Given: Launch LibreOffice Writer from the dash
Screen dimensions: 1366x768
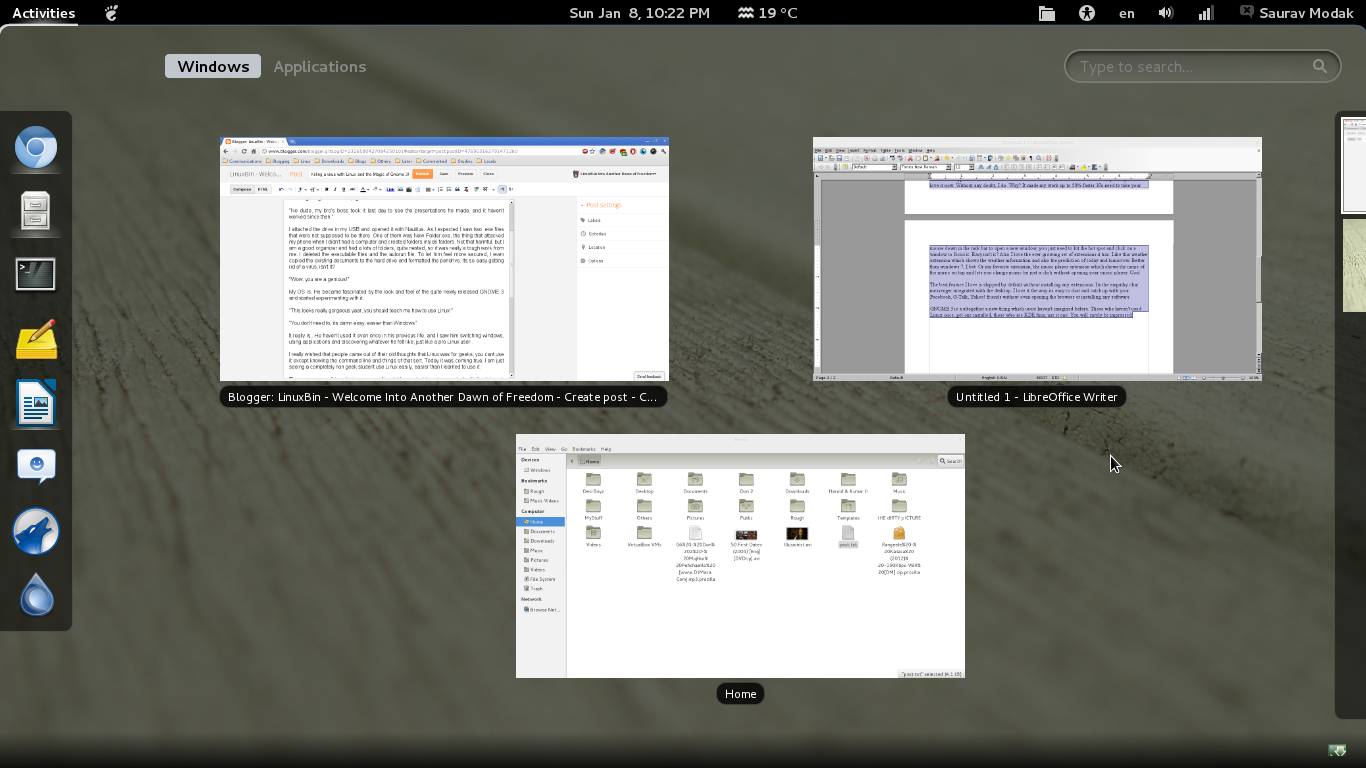Looking at the screenshot, I should pyautogui.click(x=36, y=403).
